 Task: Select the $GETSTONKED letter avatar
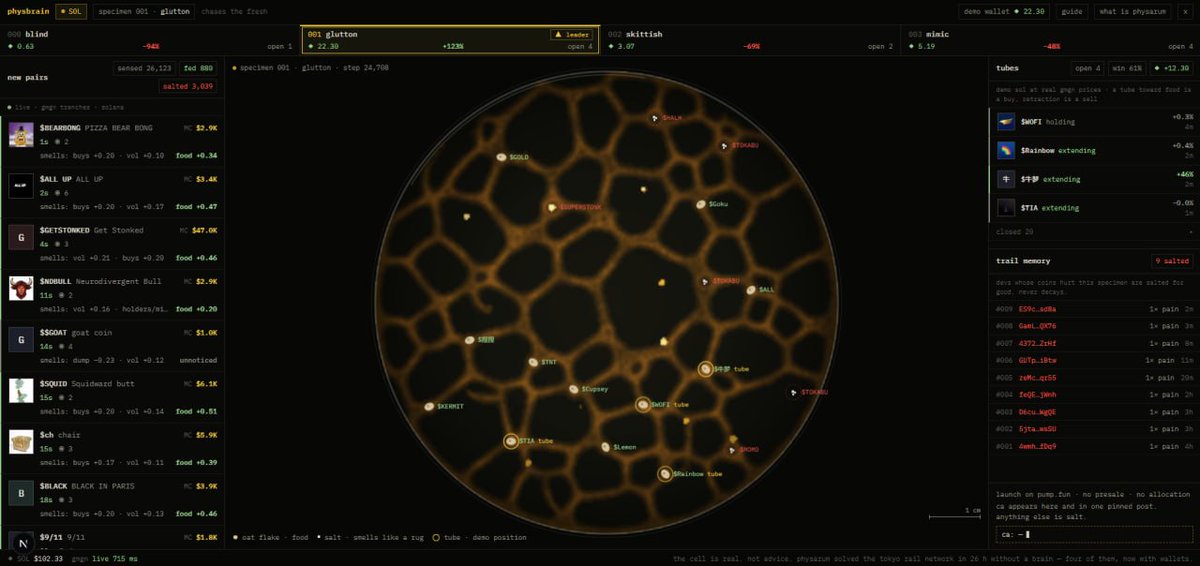click(21, 237)
